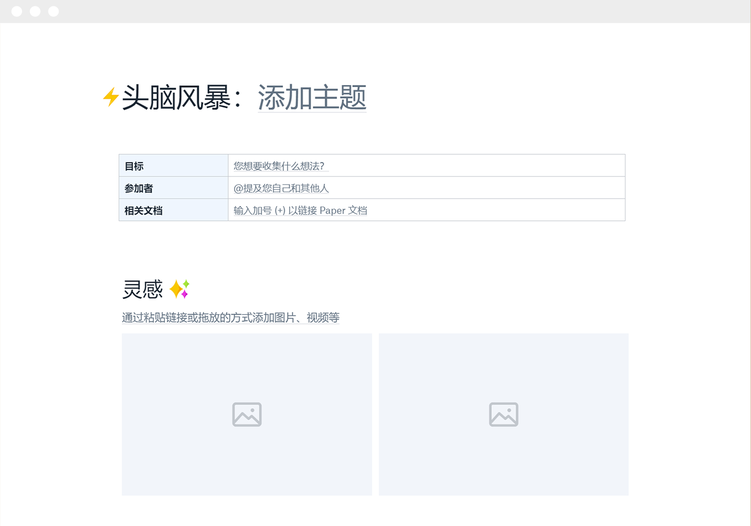Click the 添加主题 title placeholder
Screen dimensions: 751x526
click(312, 97)
